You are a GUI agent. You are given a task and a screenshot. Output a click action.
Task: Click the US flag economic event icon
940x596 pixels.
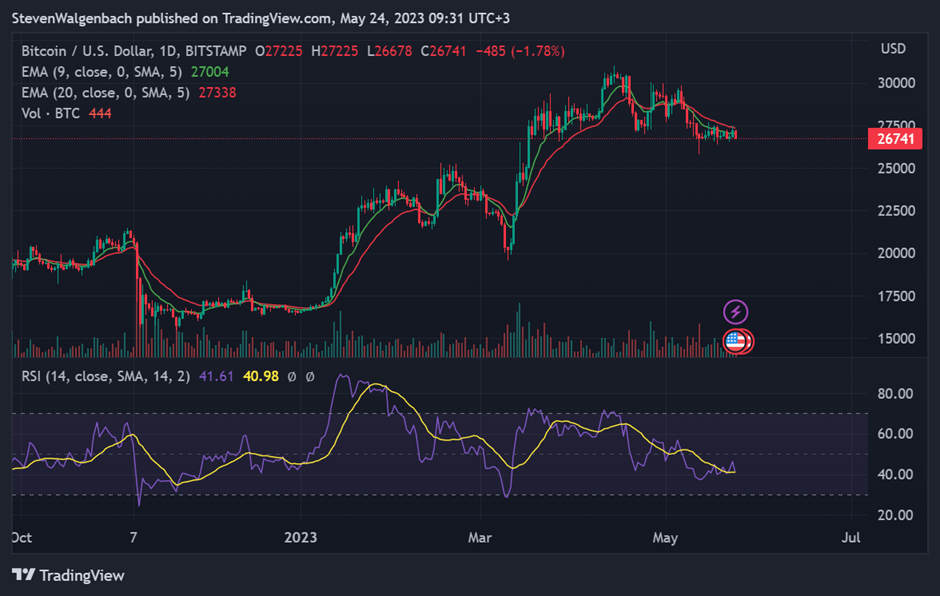click(736, 341)
